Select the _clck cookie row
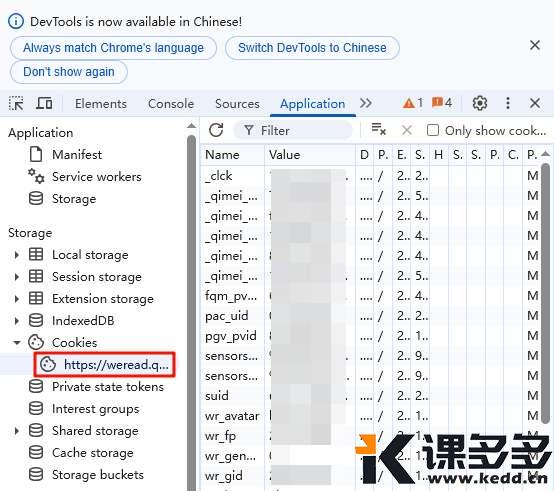Image resolution: width=554 pixels, height=491 pixels. point(370,176)
